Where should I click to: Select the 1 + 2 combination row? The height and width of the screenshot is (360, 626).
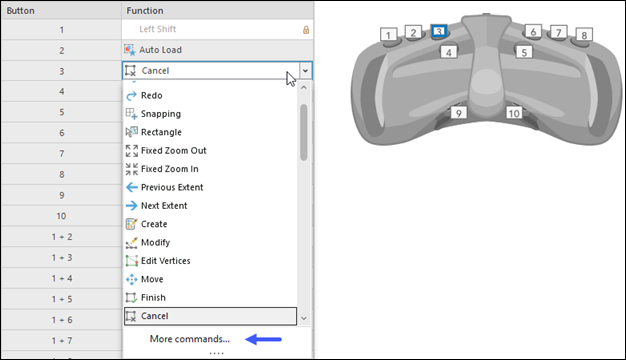(x=61, y=237)
